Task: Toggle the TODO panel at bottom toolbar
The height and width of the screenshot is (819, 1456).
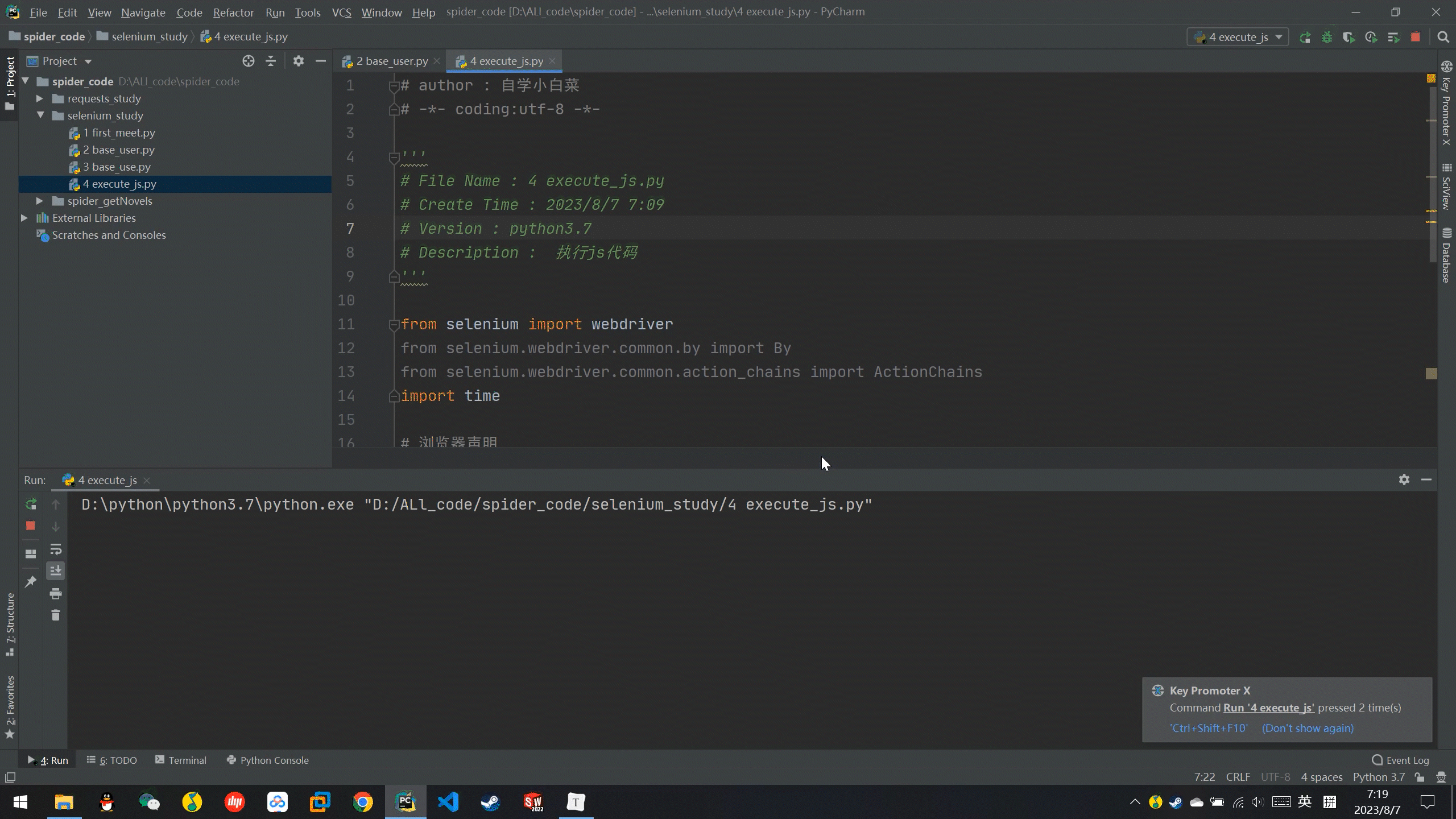Action: [x=114, y=761]
